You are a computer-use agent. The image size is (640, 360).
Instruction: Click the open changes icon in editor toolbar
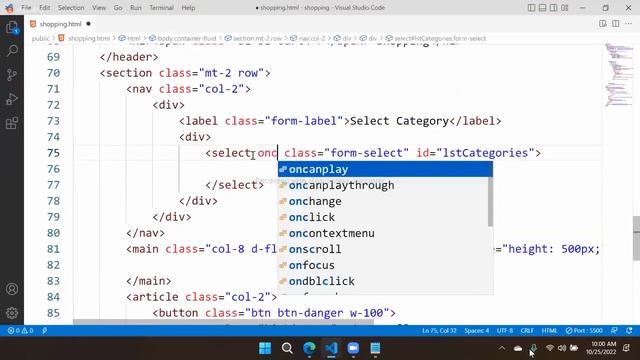[602, 24]
